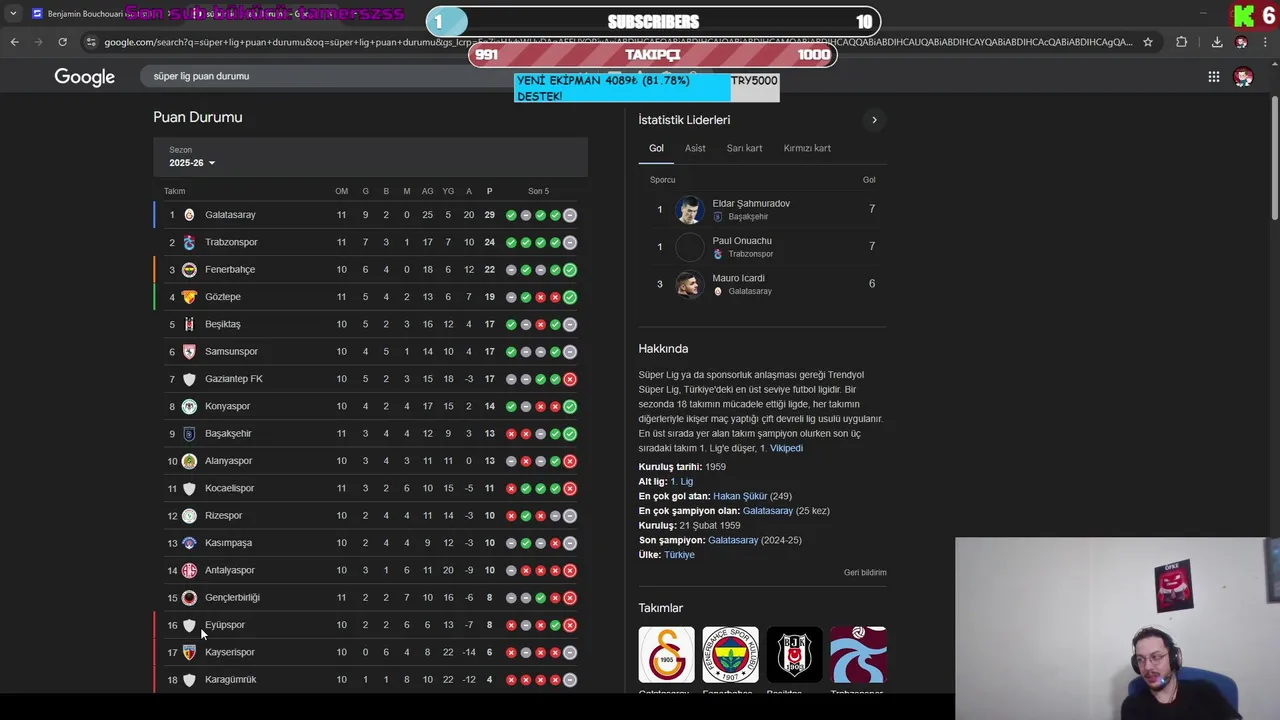Open the Türkiye country link
The image size is (1280, 720).
(x=679, y=555)
